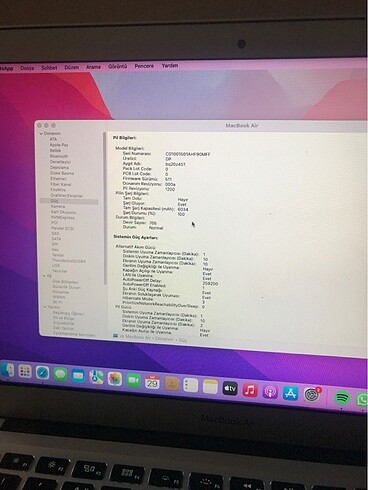Select FireWire in the sidebar

click(x=58, y=190)
